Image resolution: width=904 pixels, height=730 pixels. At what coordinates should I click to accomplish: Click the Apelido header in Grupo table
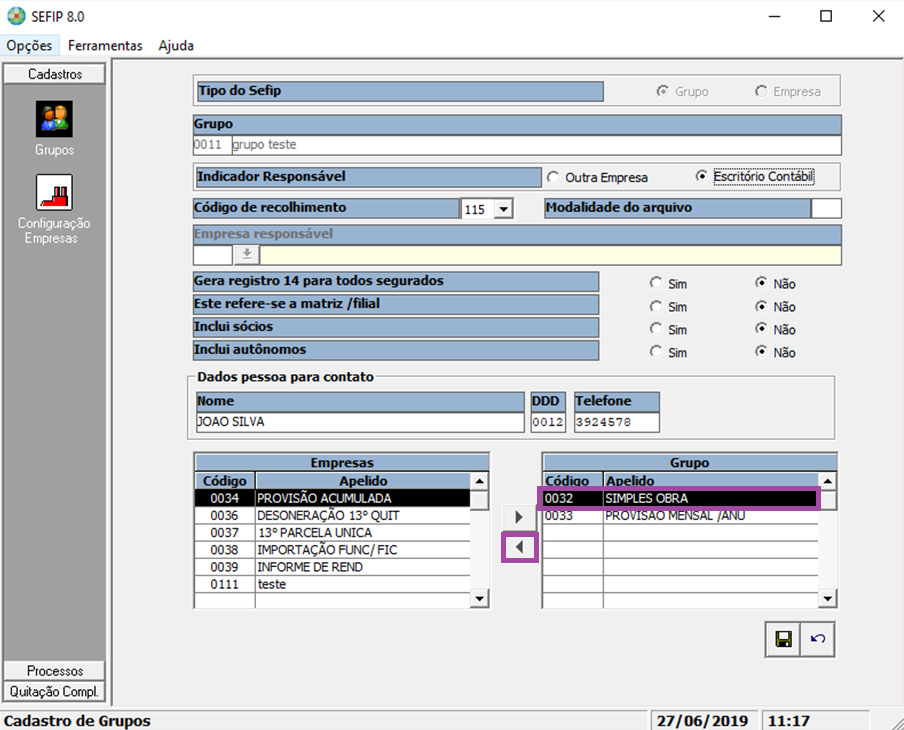point(710,481)
